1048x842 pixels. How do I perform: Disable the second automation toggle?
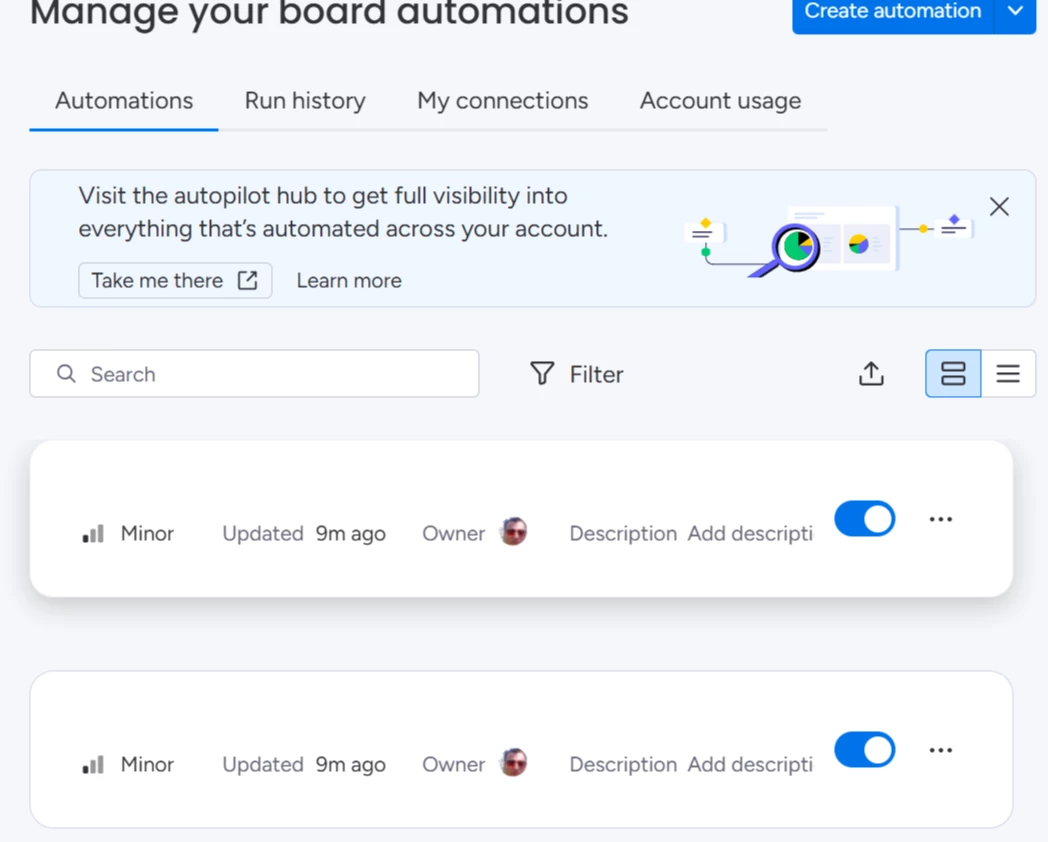point(865,750)
